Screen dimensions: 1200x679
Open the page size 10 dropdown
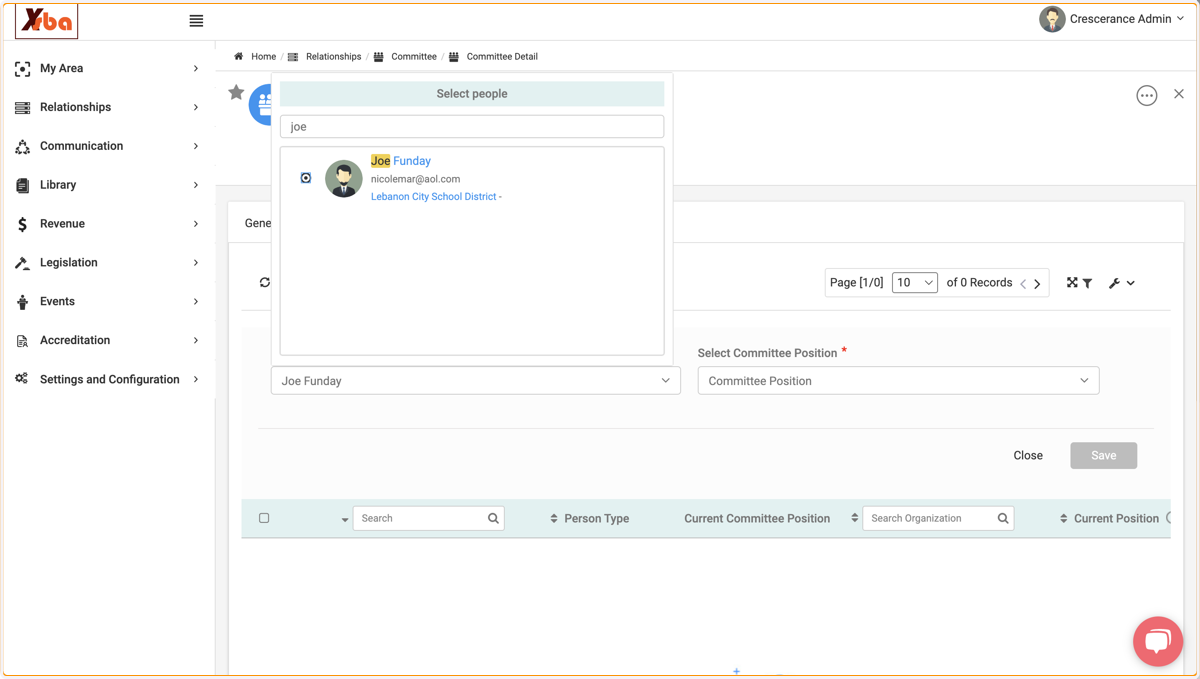point(915,283)
